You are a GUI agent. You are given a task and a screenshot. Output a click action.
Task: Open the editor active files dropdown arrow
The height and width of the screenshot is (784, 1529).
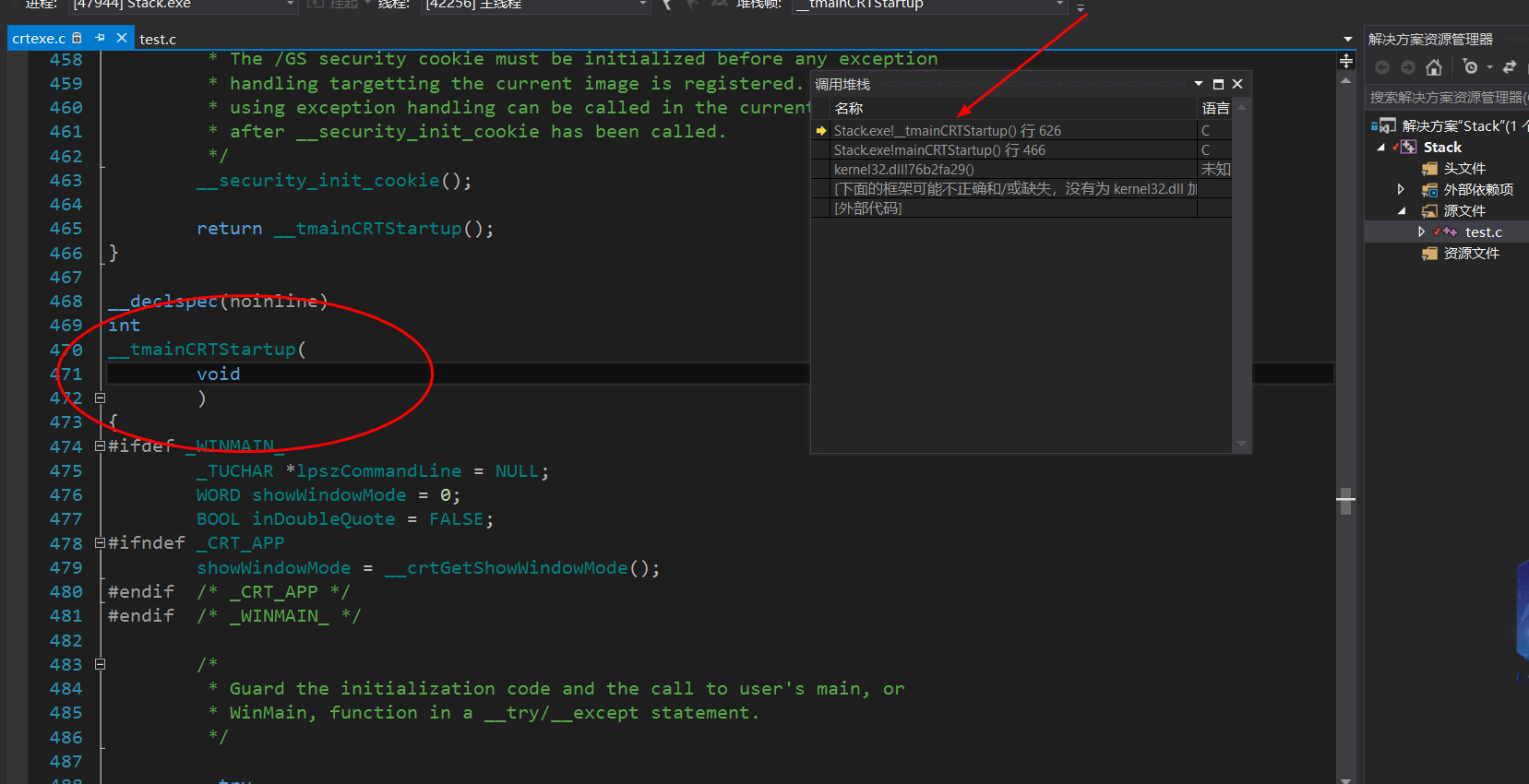pos(1347,39)
